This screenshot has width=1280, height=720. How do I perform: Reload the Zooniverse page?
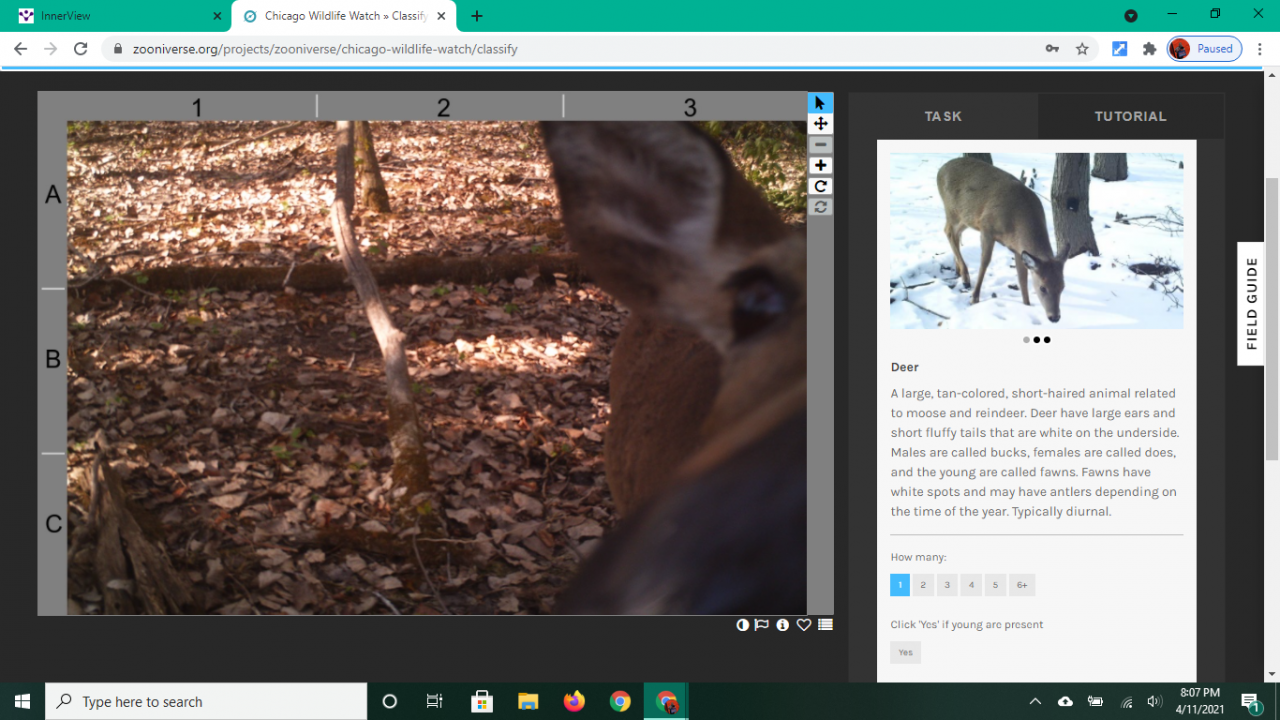click(x=81, y=48)
